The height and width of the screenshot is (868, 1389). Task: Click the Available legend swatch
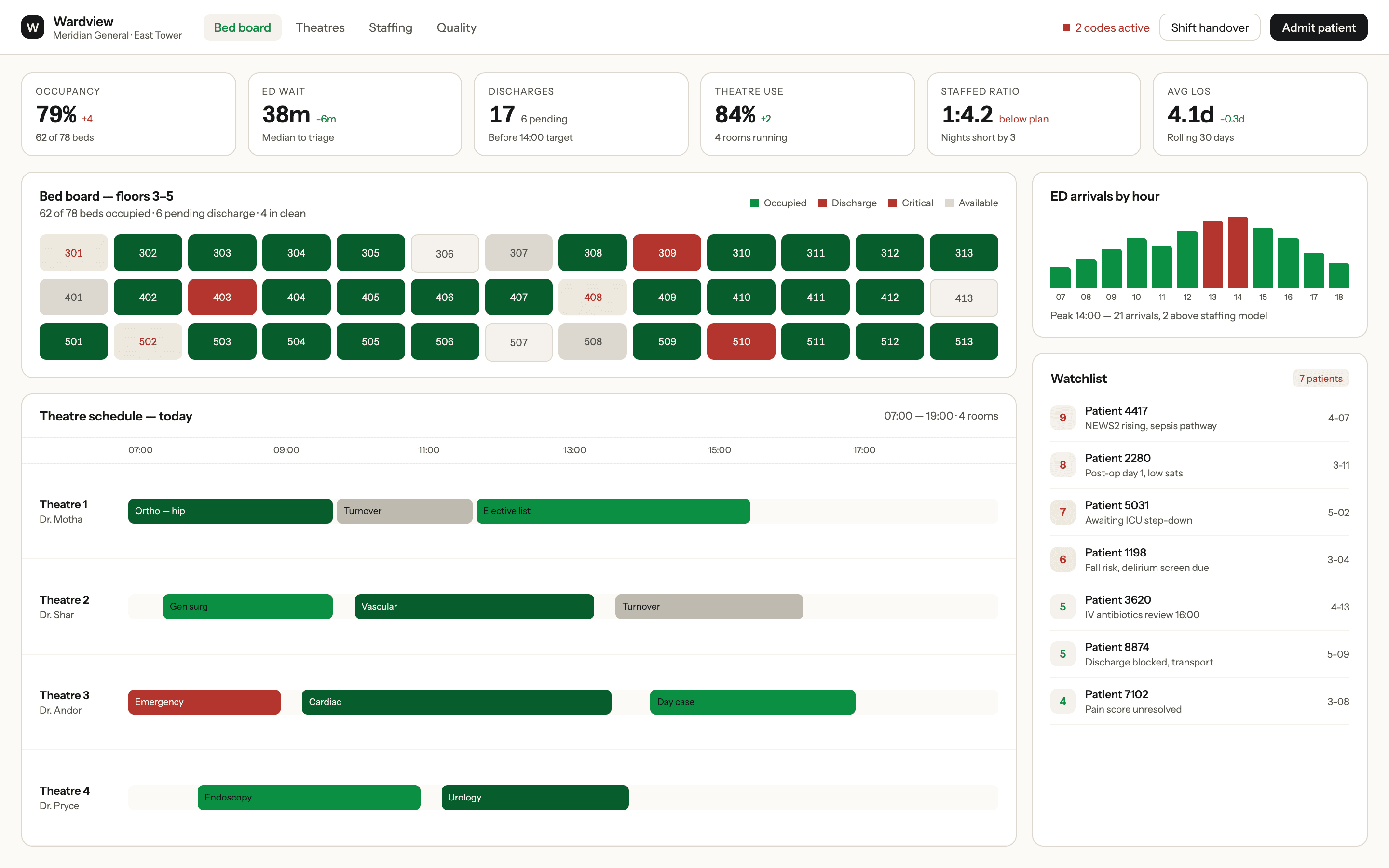coord(949,203)
